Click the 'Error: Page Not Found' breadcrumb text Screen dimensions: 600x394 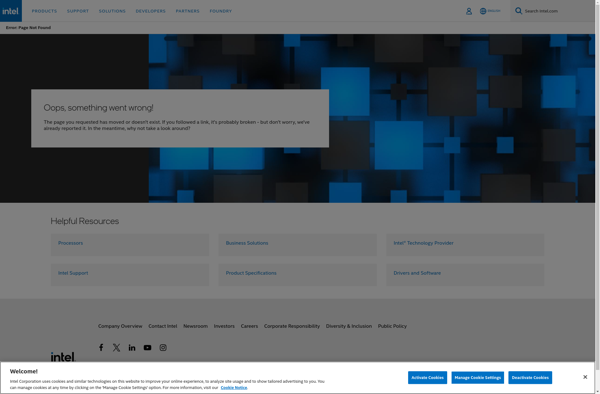coord(28,28)
